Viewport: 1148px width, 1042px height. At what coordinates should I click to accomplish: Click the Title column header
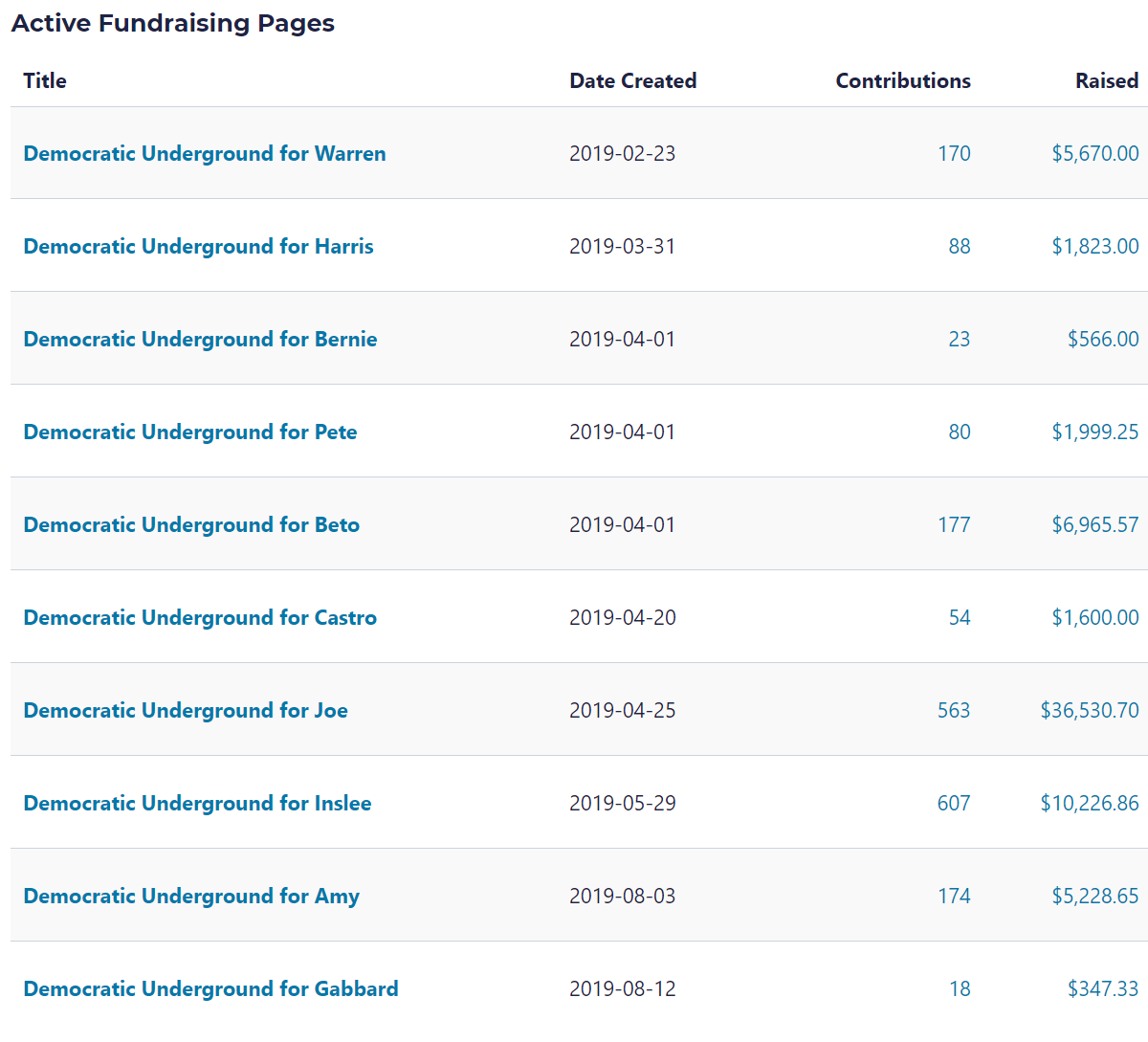coord(45,80)
